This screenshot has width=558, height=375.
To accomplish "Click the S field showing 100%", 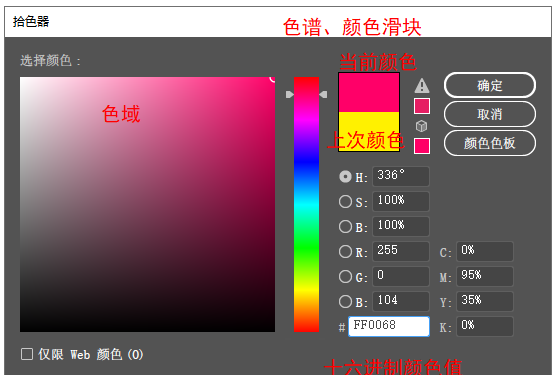I will pyautogui.click(x=401, y=201).
